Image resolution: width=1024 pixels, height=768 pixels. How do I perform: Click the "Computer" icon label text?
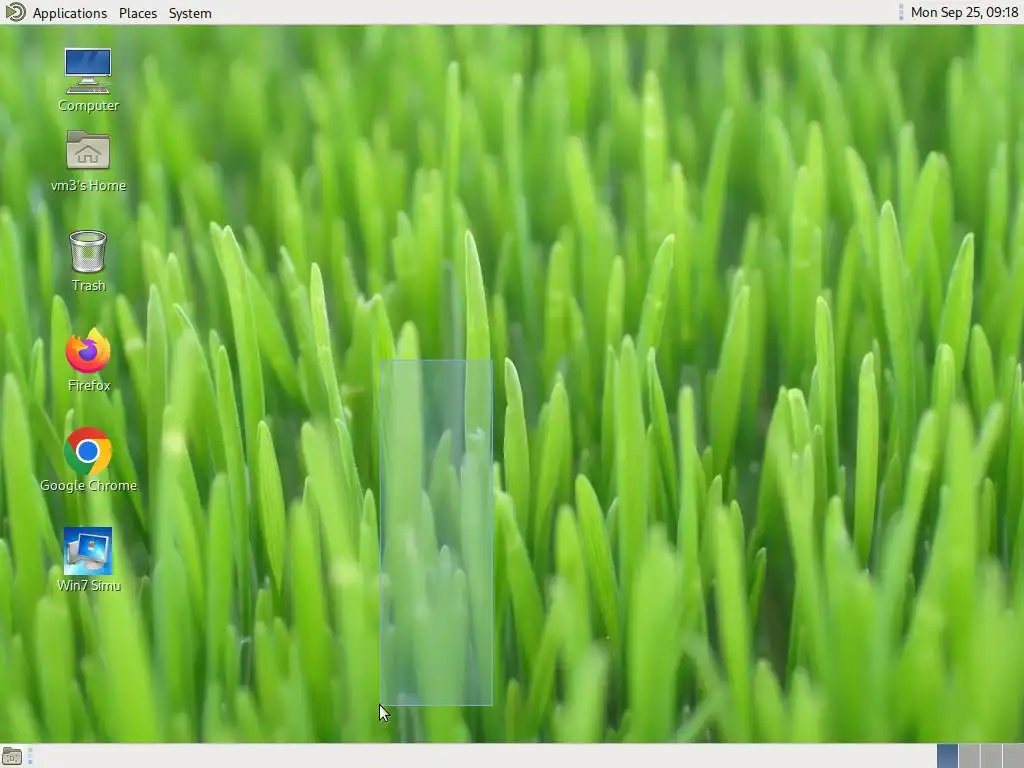tap(88, 105)
